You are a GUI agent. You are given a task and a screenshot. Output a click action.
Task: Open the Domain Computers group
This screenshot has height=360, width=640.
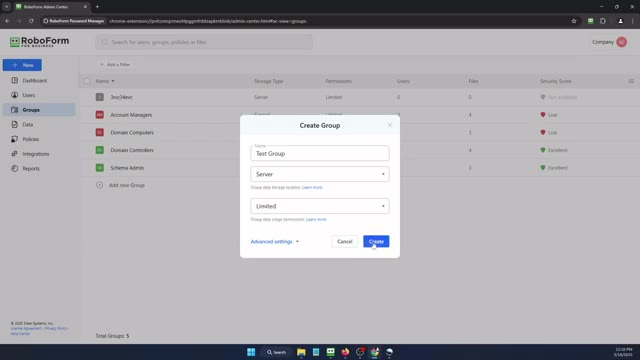click(x=132, y=133)
